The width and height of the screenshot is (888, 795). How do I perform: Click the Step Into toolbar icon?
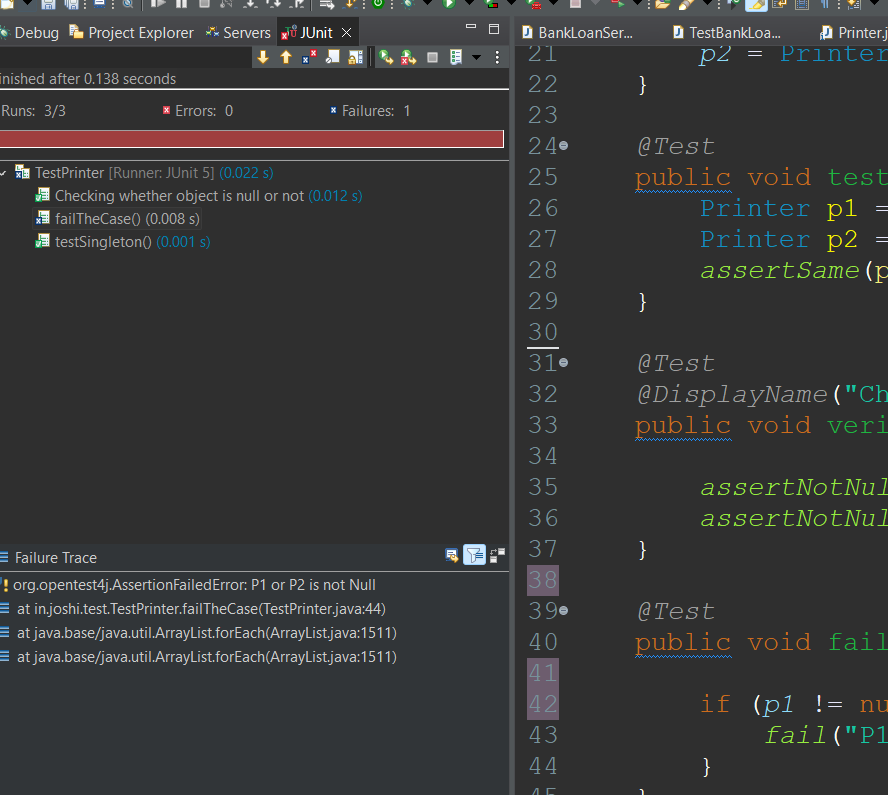point(250,3)
